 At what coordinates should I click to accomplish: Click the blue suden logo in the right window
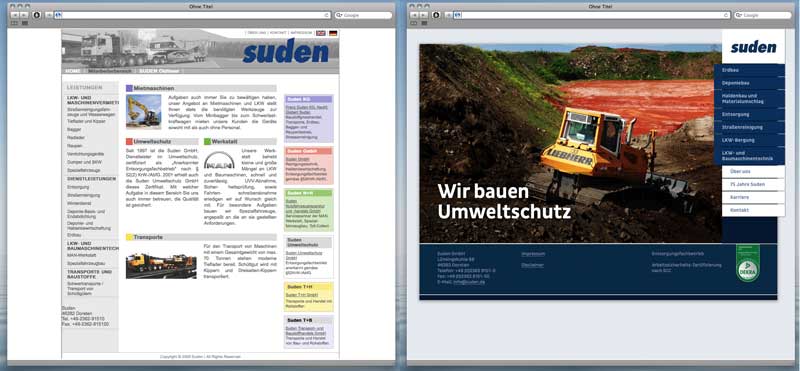(753, 47)
